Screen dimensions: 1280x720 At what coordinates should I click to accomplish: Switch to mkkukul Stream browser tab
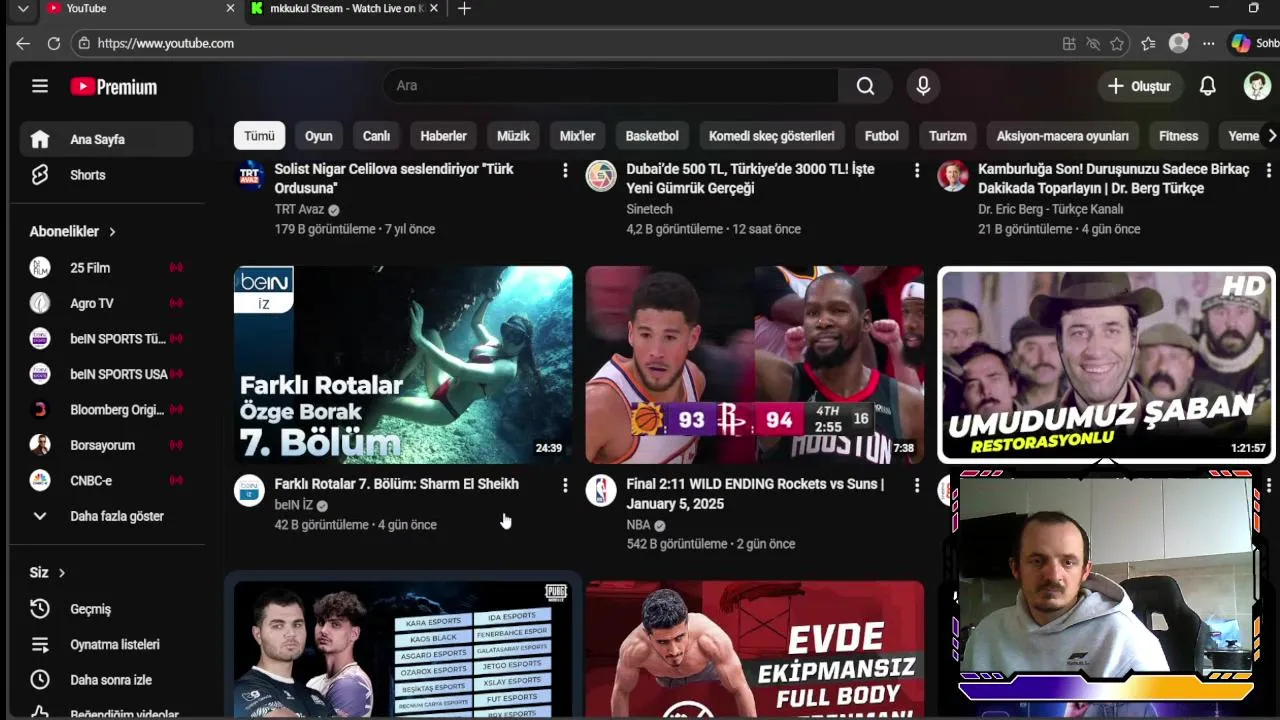coord(345,9)
